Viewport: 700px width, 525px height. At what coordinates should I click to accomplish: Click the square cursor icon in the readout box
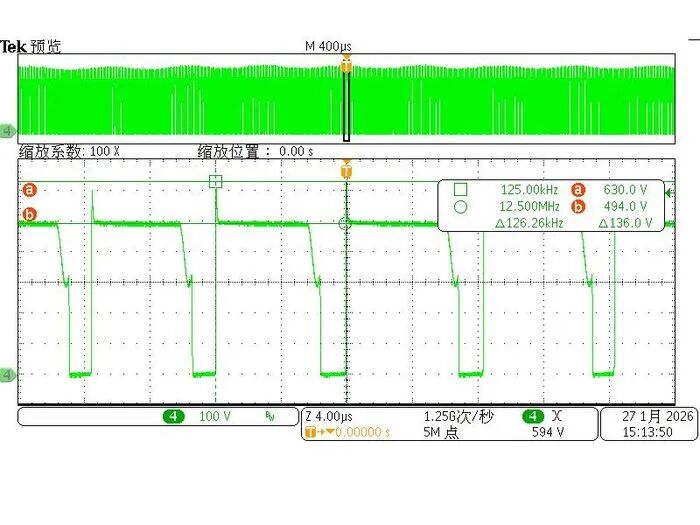tap(461, 190)
